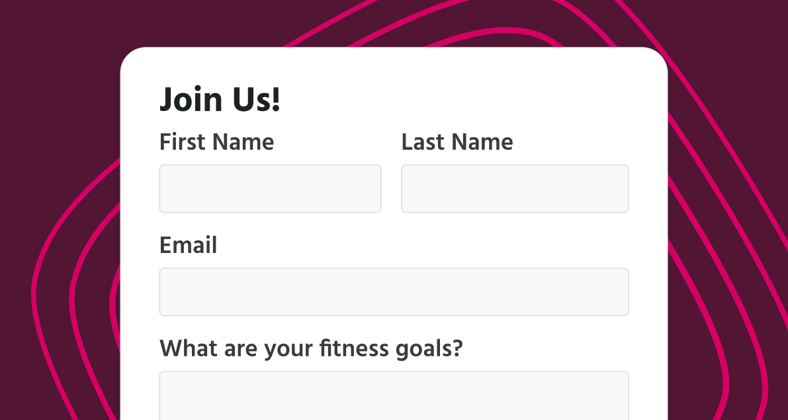Click the word "What" in the question label

coord(186,349)
